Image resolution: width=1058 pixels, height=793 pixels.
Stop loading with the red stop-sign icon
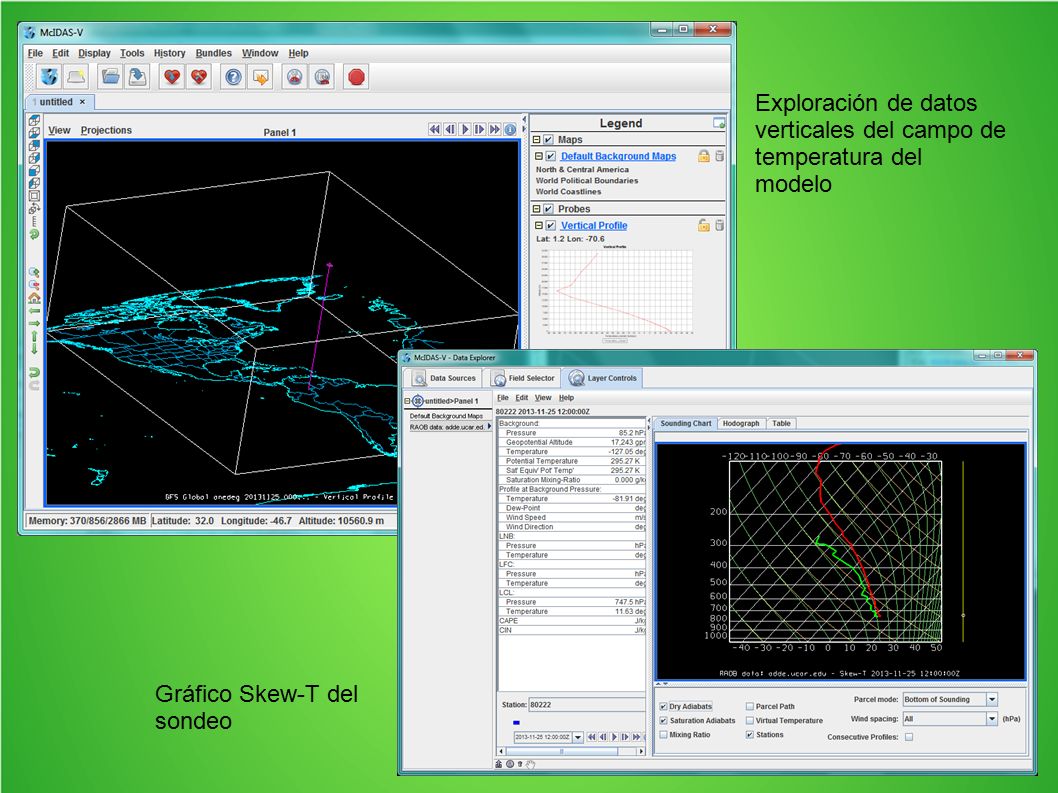click(357, 77)
